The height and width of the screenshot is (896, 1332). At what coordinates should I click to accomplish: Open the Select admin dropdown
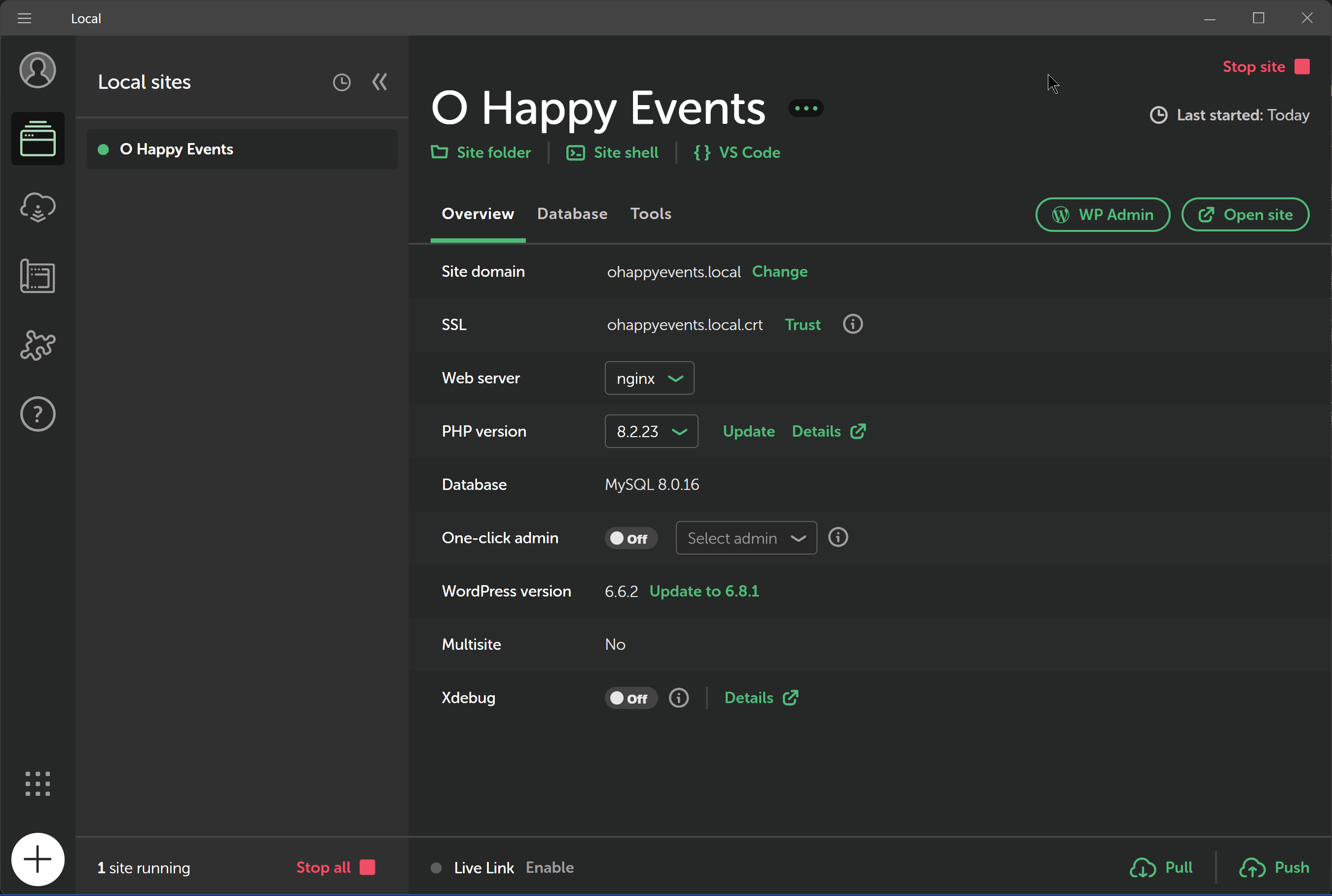[746, 538]
